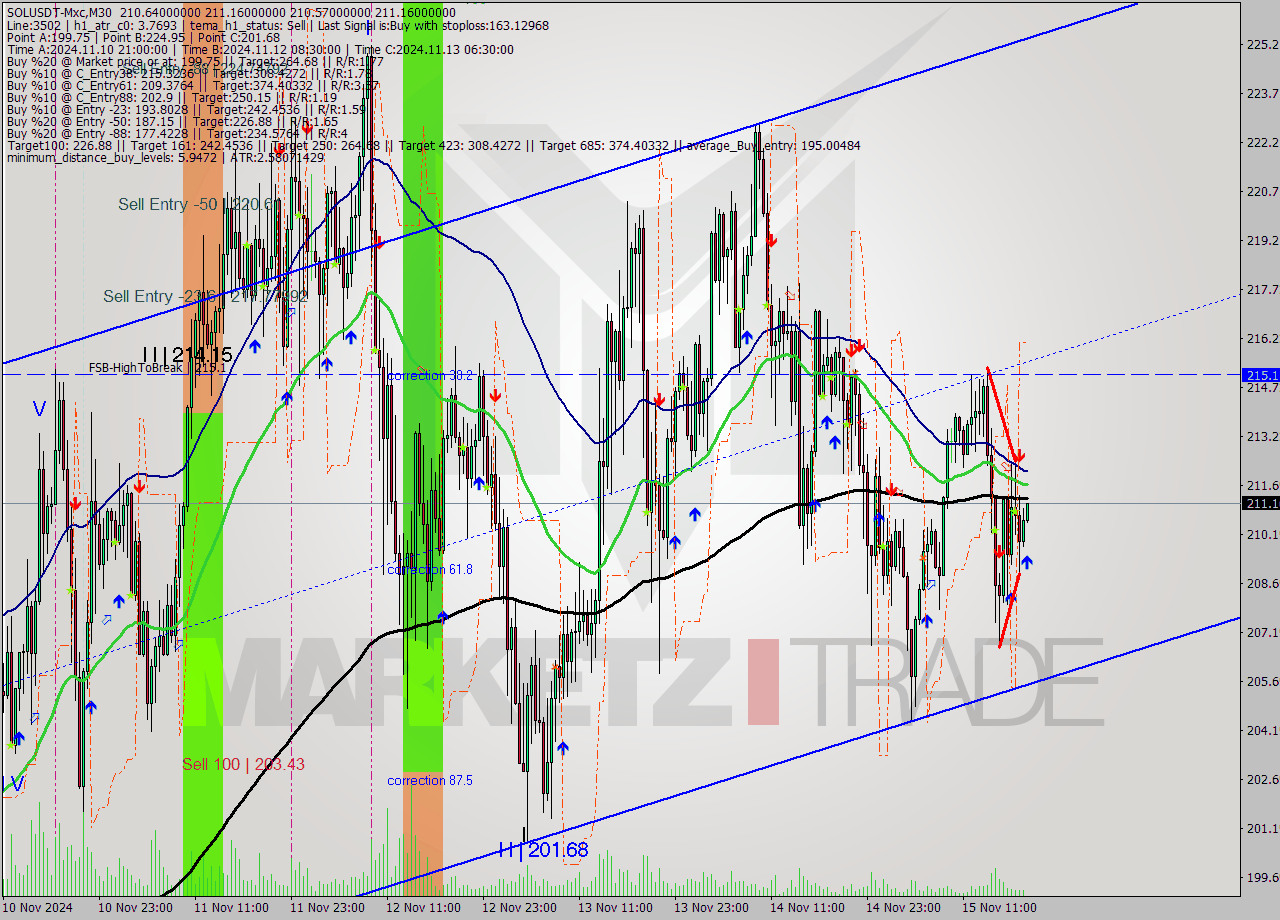Click the 213.2 price axis value
Viewport: 1280px width, 920px height.
click(x=1262, y=437)
